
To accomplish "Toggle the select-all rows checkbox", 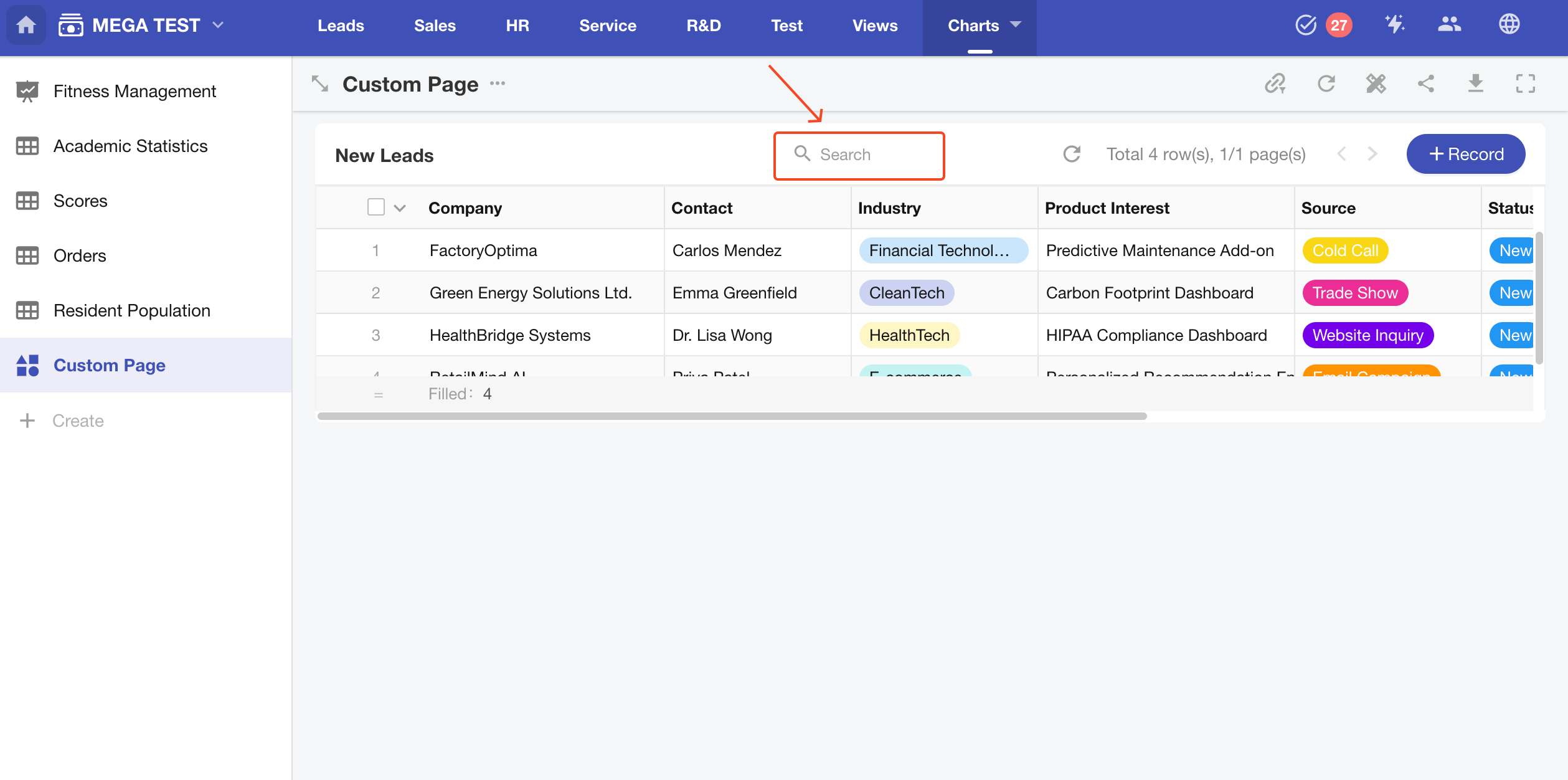I will [x=376, y=207].
